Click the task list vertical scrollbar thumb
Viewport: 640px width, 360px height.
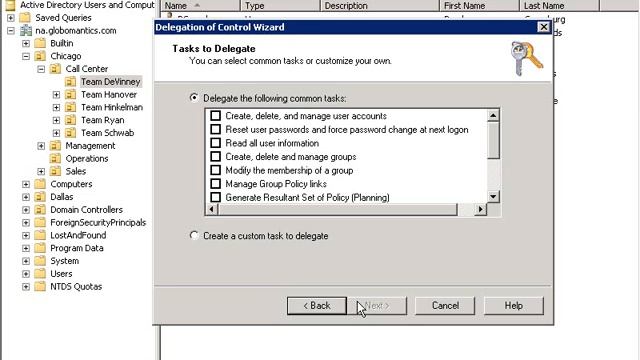(x=493, y=140)
